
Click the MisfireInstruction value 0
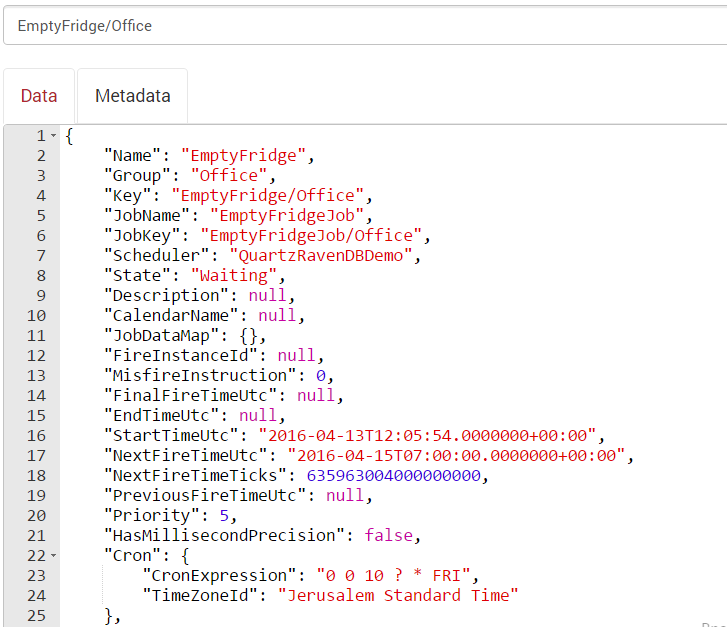click(320, 376)
